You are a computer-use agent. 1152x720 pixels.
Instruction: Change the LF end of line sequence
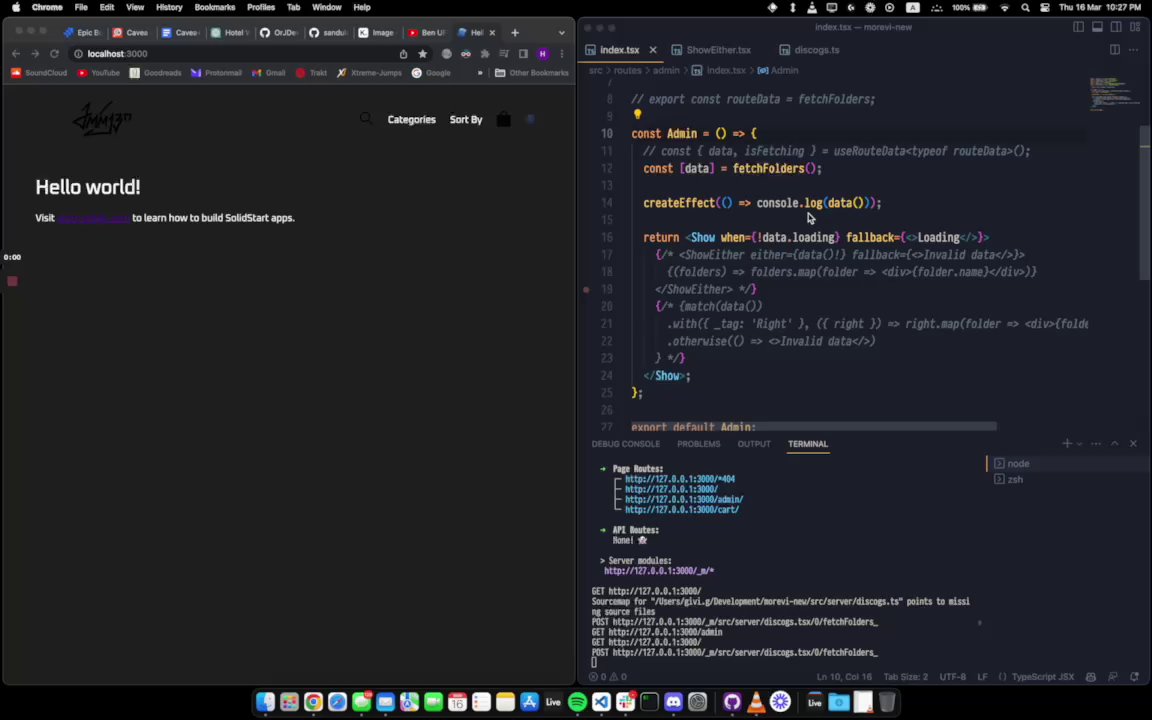(982, 677)
